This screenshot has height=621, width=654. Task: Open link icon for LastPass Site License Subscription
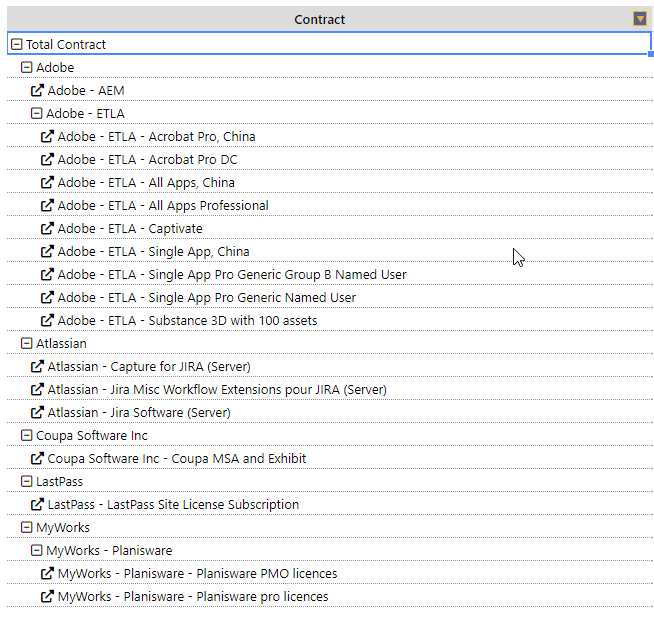click(37, 504)
